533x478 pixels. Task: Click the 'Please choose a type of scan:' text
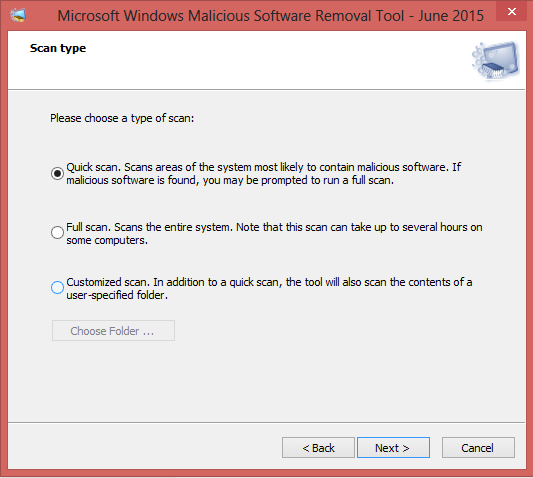coord(122,118)
